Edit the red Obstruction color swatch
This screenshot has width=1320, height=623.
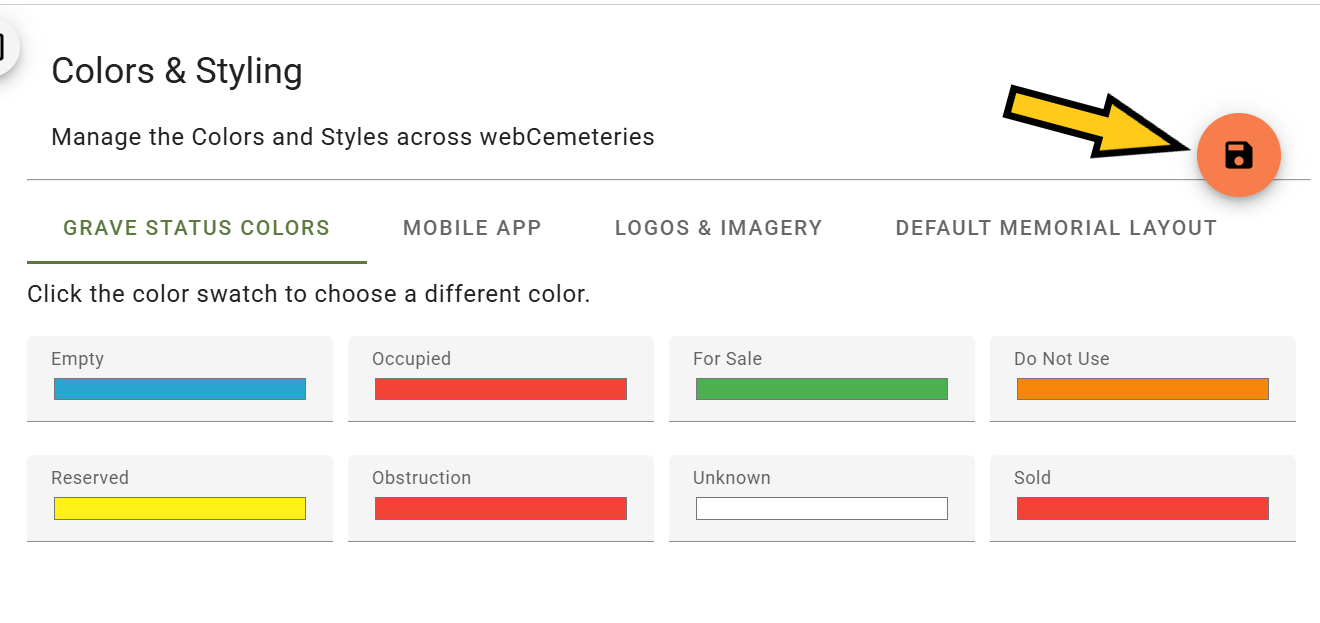tap(501, 508)
